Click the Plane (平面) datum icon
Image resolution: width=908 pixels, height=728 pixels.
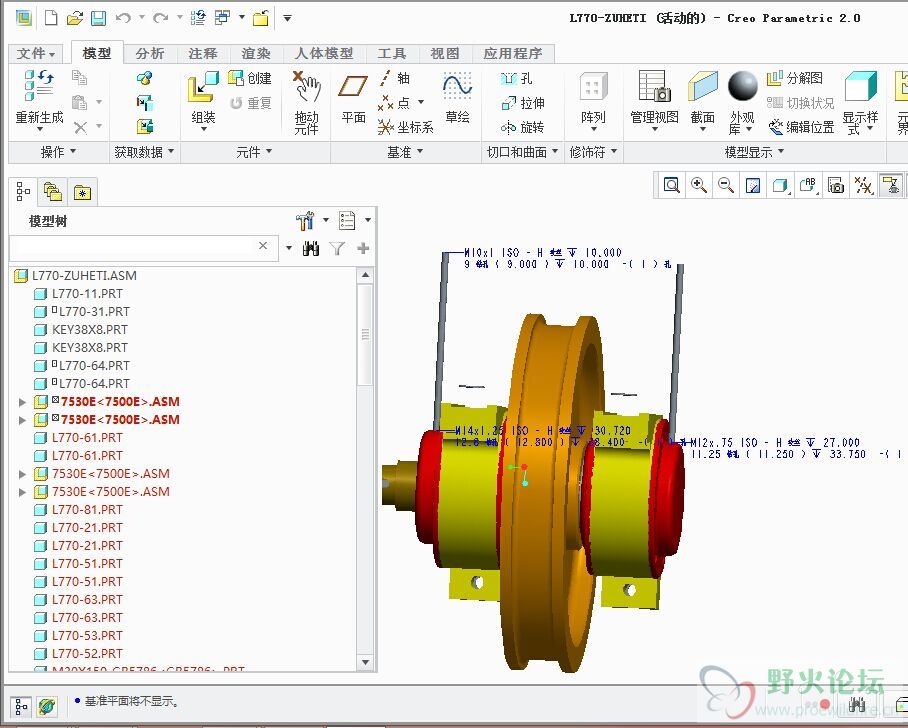tap(353, 87)
